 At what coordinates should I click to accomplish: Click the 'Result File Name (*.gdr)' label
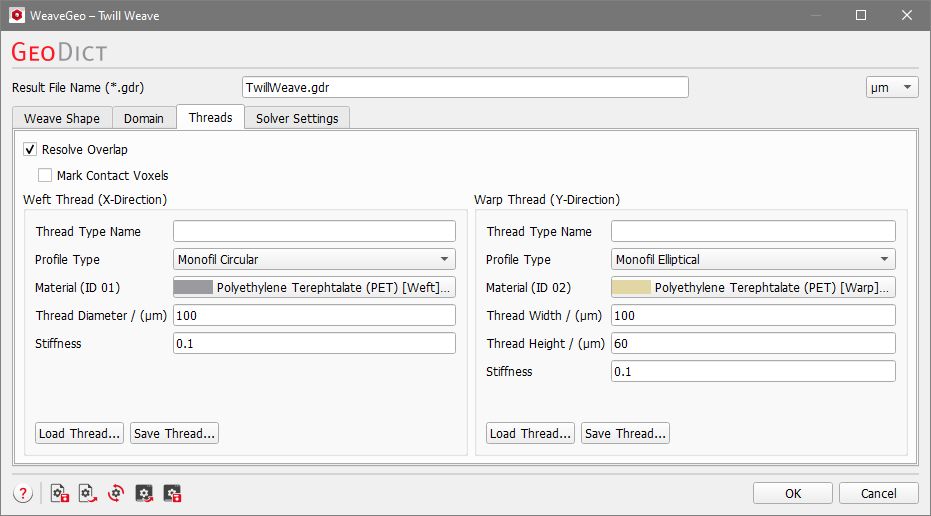click(78, 87)
